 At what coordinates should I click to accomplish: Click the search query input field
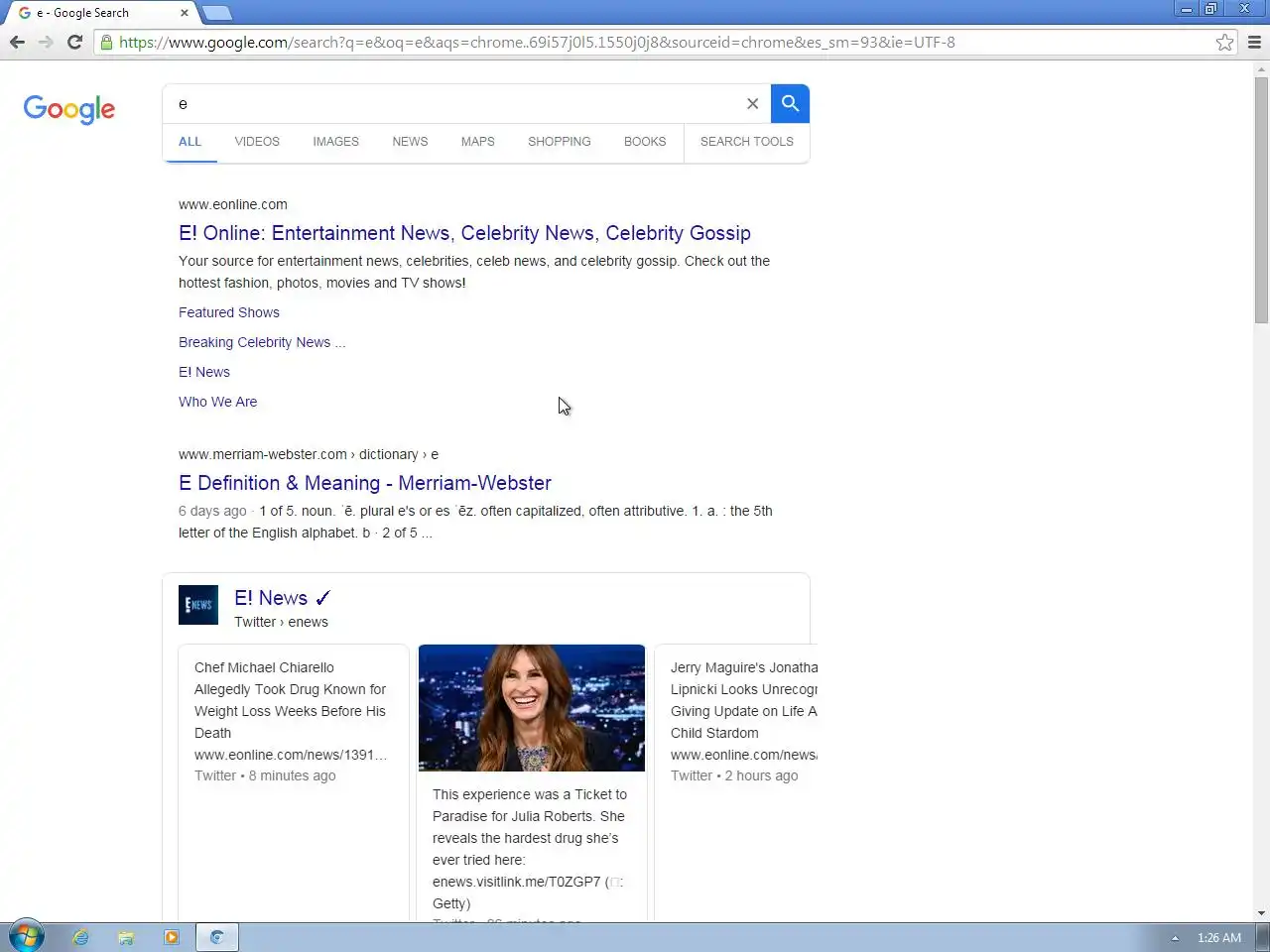tap(451, 103)
